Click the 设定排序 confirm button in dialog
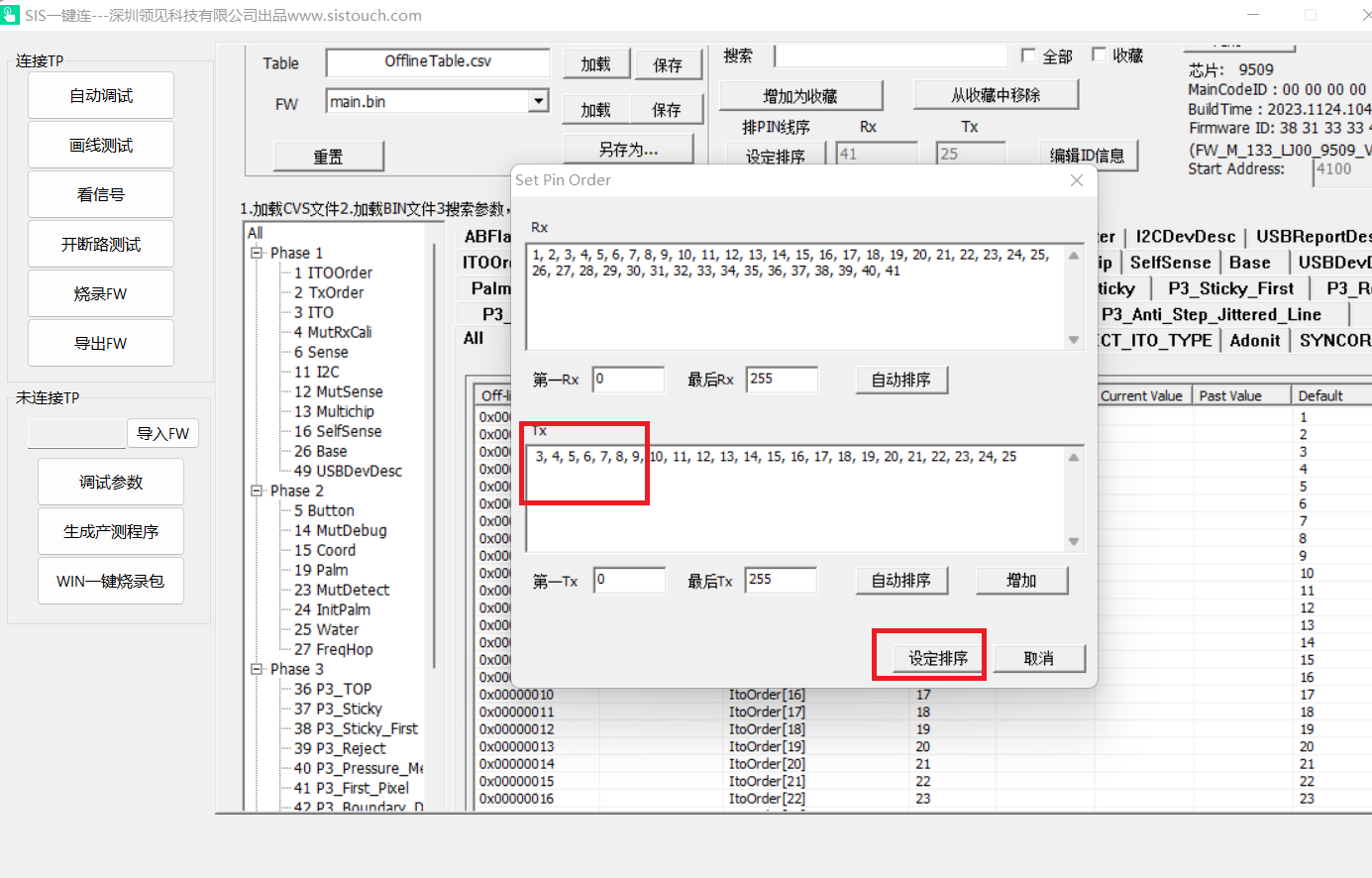This screenshot has width=1372, height=878. [x=937, y=658]
